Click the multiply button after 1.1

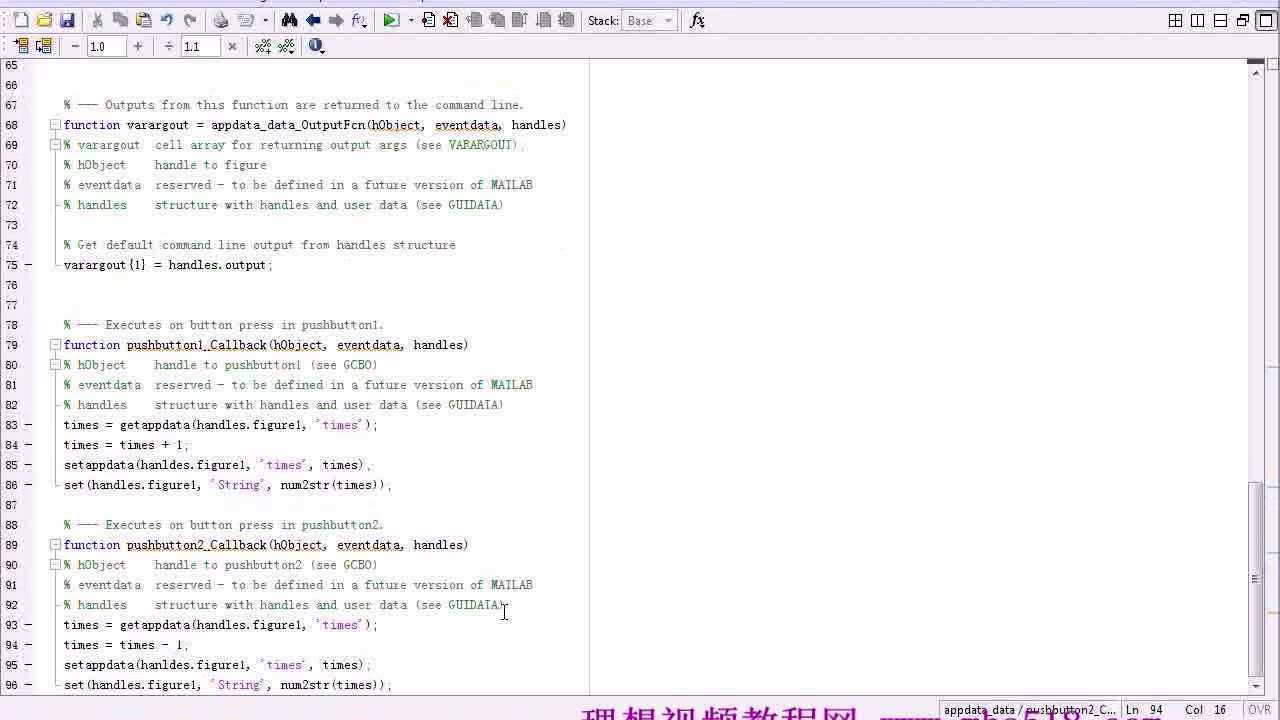(x=232, y=46)
